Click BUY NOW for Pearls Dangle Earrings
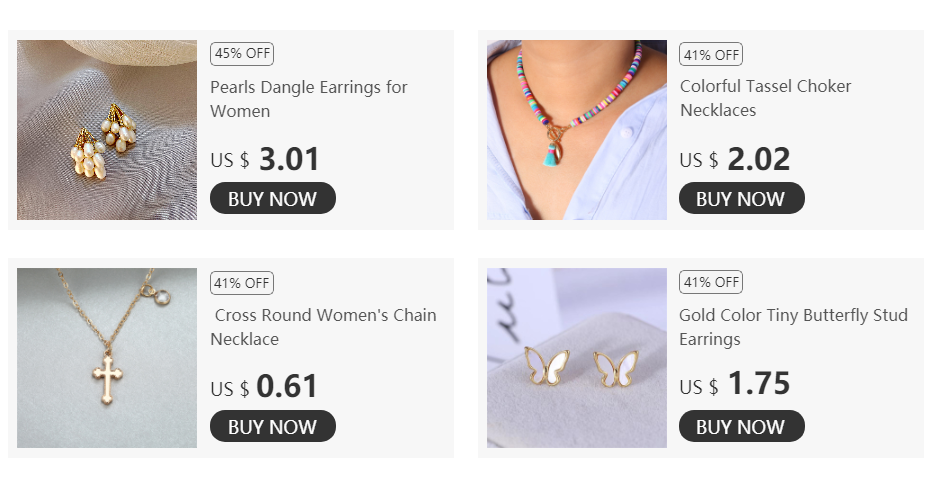The image size is (932, 486). click(273, 198)
